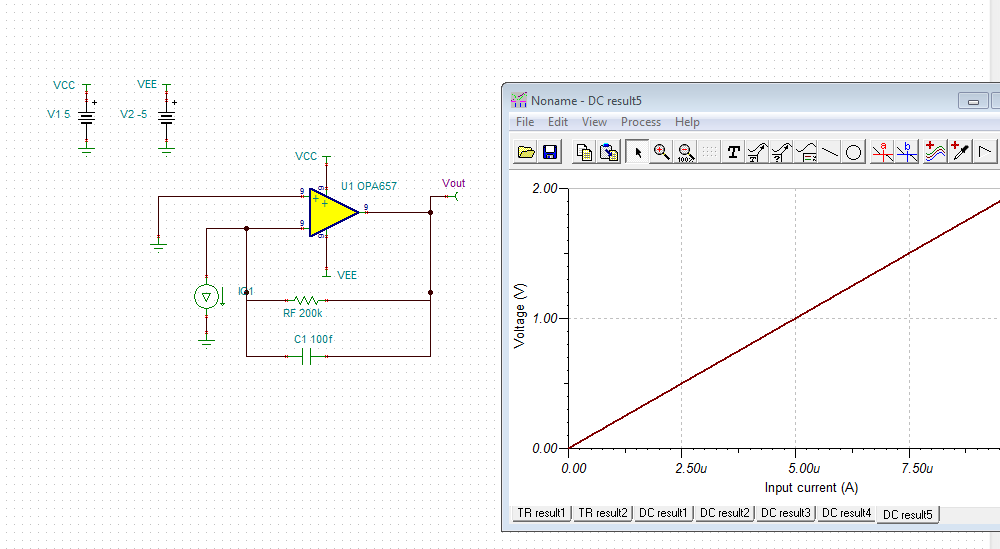Open the View menu
1000x549 pixels.
point(594,122)
